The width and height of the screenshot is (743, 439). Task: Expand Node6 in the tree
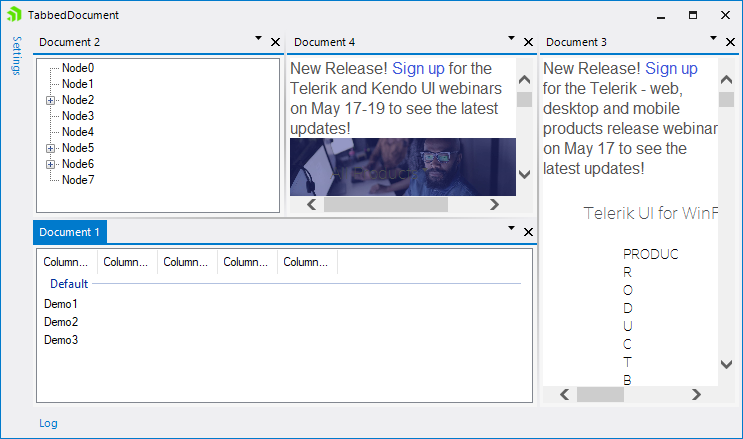(50, 165)
